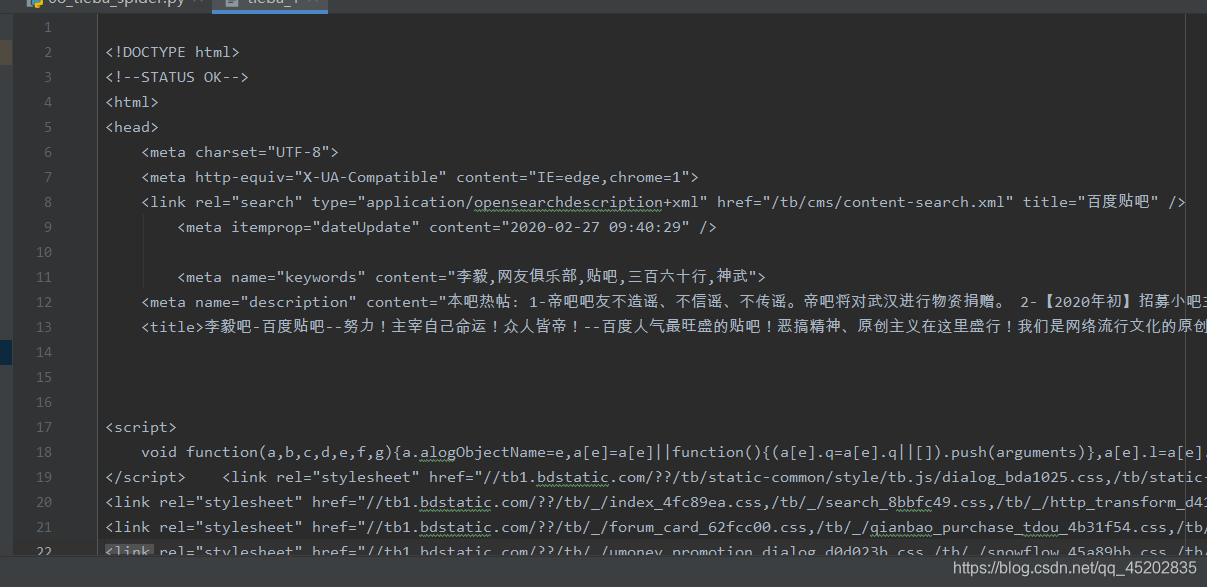Click the title="百度贴吧" attribute
The height and width of the screenshot is (587, 1207).
pos(1090,202)
